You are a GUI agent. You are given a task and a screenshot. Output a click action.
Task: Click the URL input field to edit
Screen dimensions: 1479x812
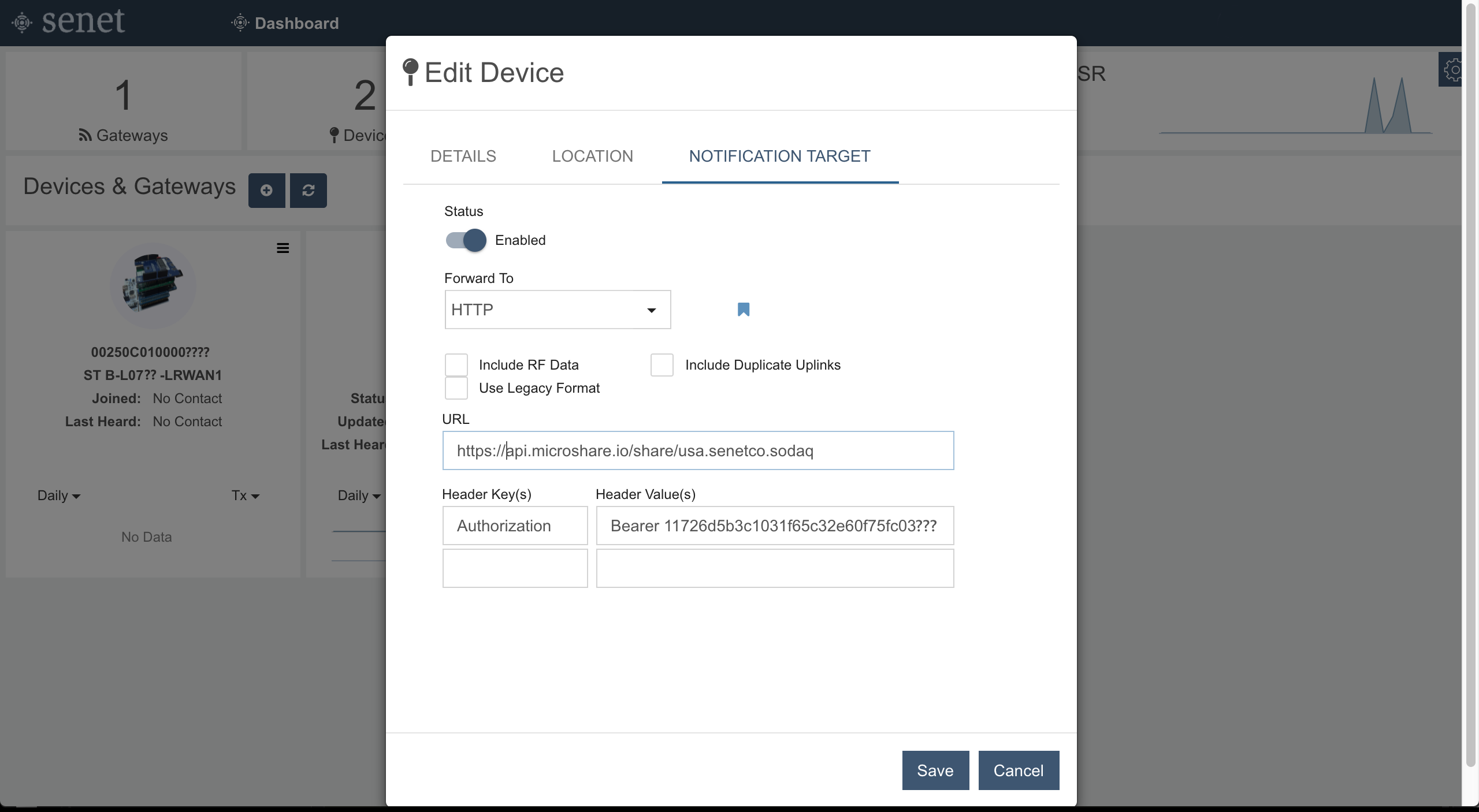click(698, 450)
